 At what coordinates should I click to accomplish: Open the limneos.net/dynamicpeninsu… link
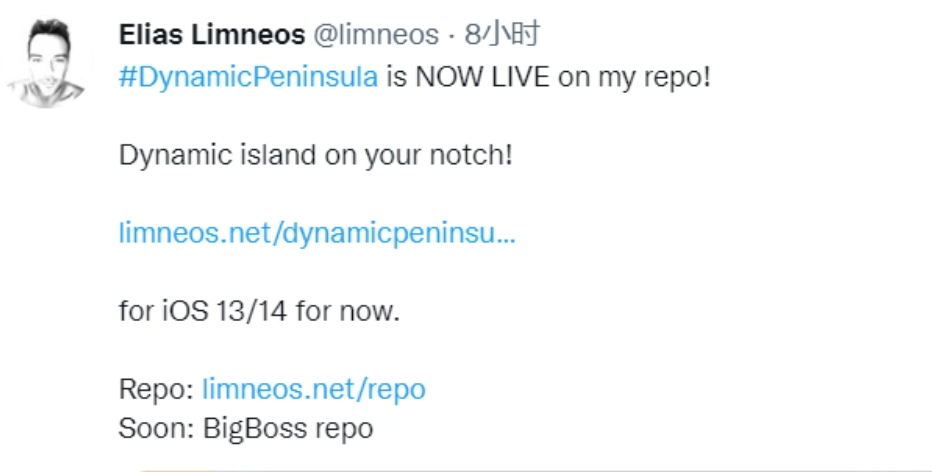[317, 233]
